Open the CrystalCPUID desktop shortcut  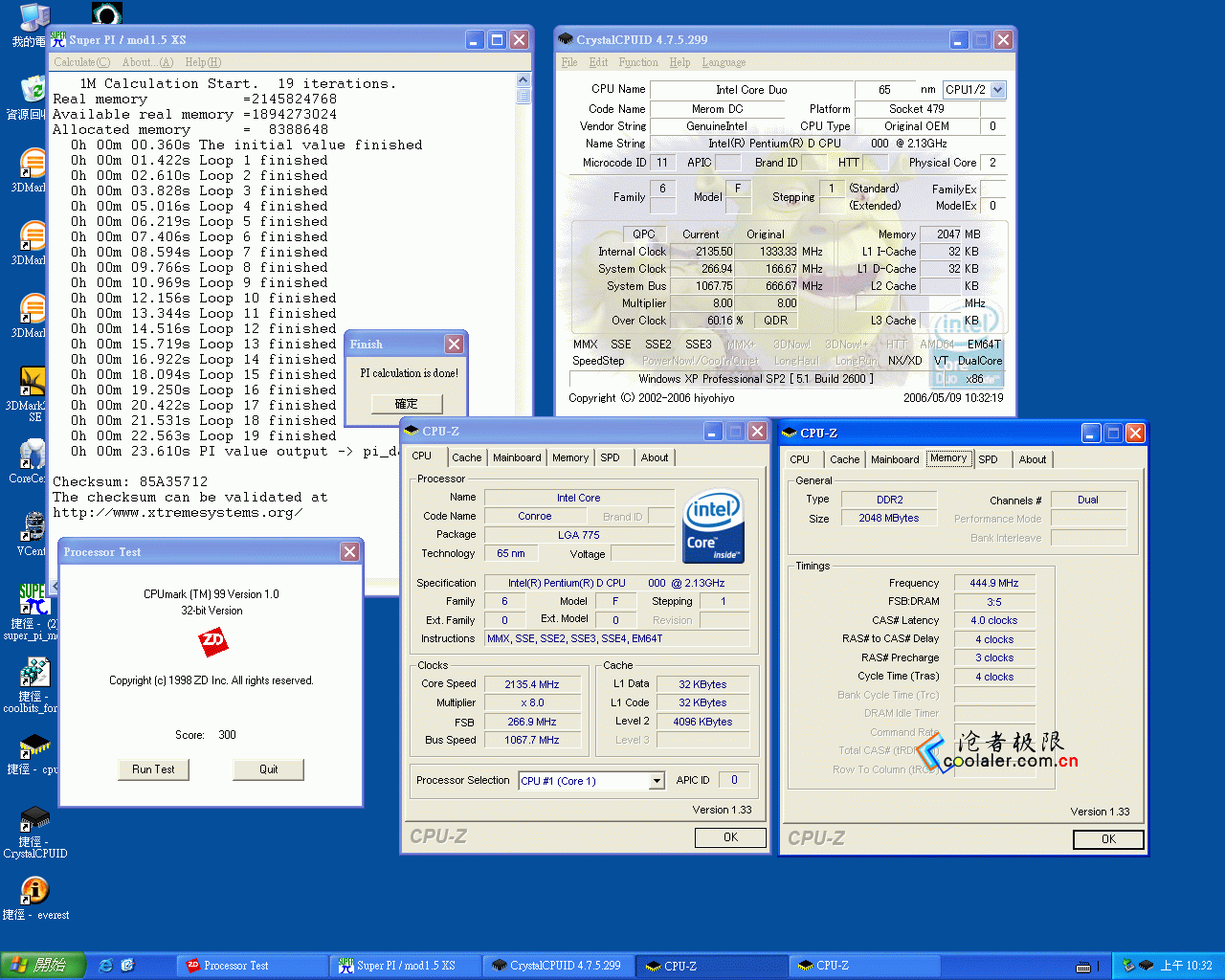34,819
